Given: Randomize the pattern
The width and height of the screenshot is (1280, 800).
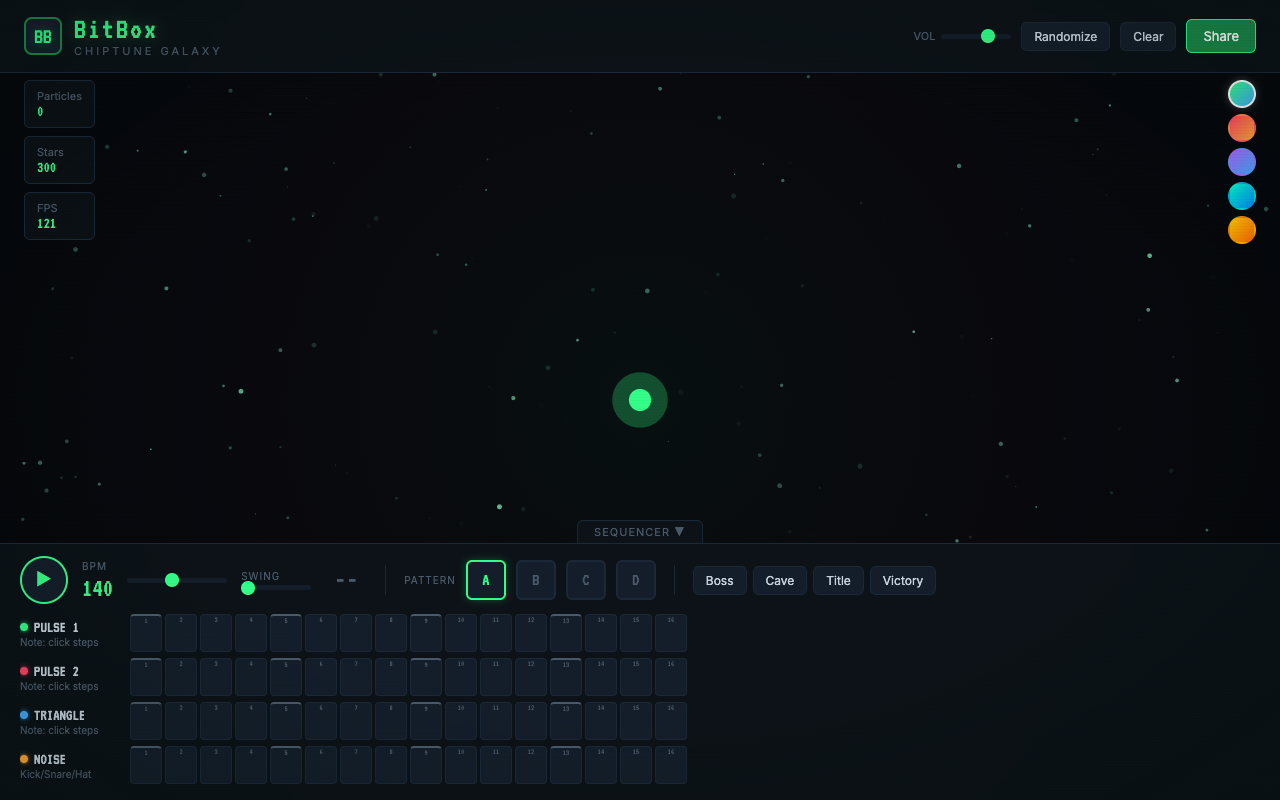Looking at the screenshot, I should (1065, 36).
